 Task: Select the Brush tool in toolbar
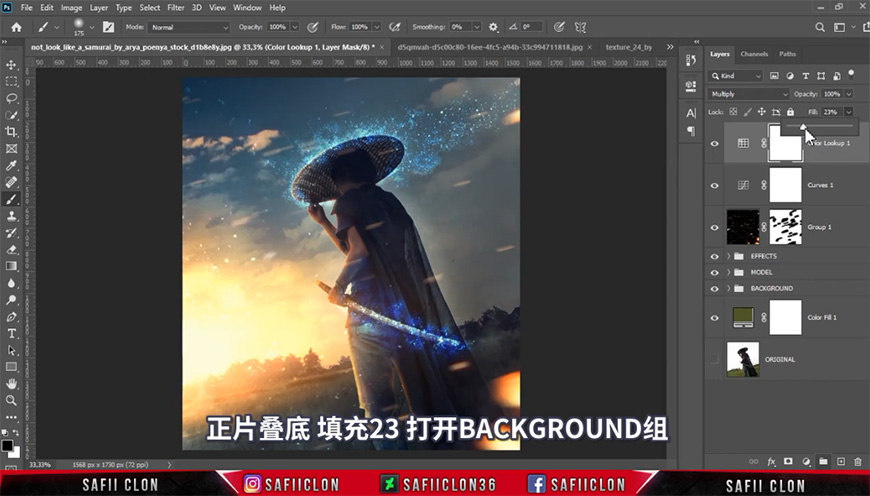(x=11, y=199)
